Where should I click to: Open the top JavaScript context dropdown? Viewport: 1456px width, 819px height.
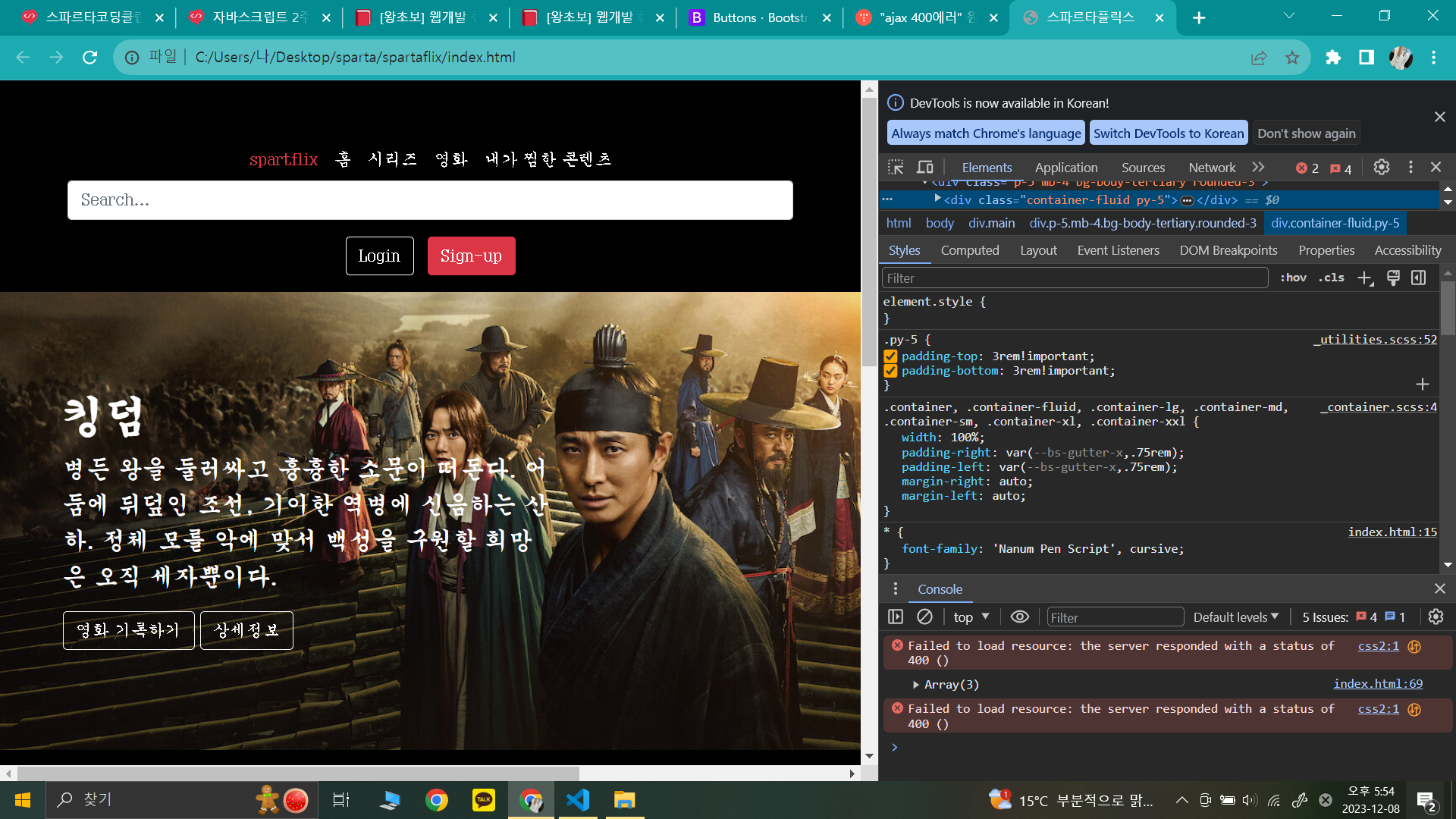[971, 617]
